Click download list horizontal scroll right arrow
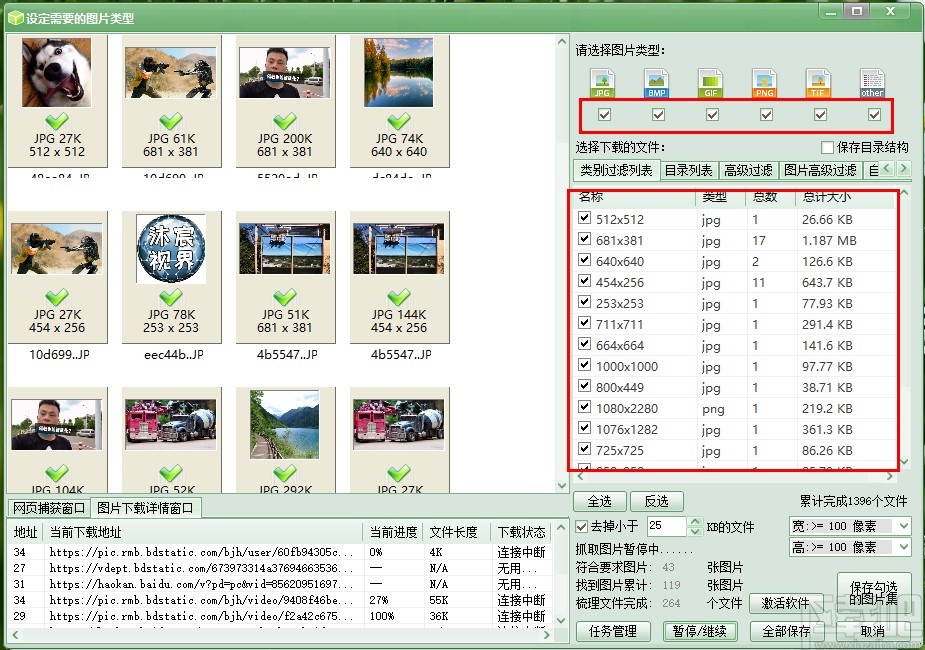Viewport: 925px width, 650px height. coord(546,635)
